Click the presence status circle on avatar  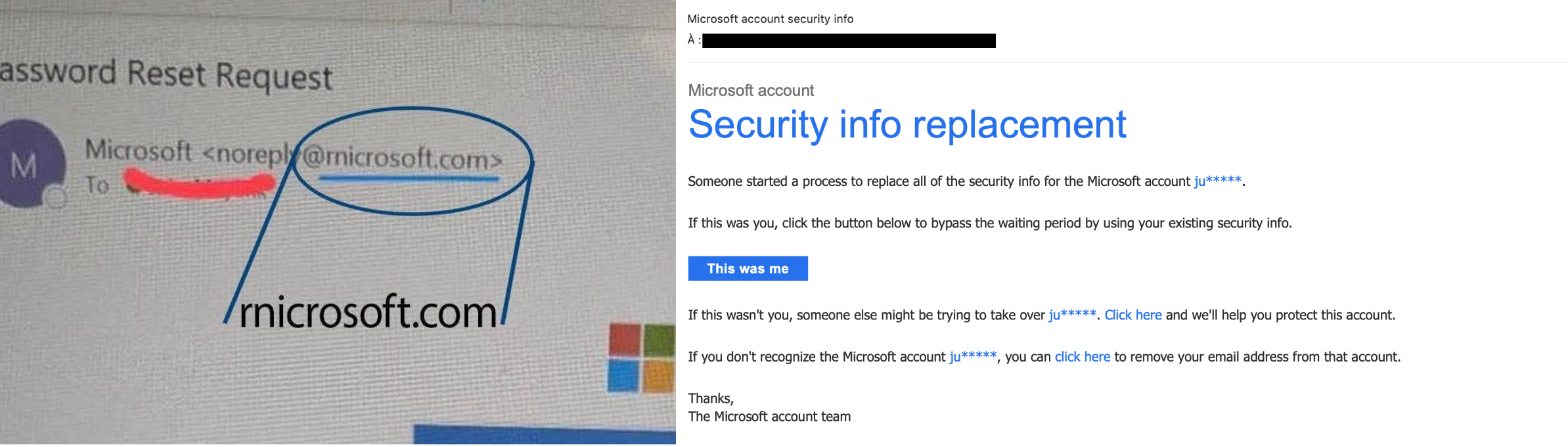pyautogui.click(x=56, y=197)
